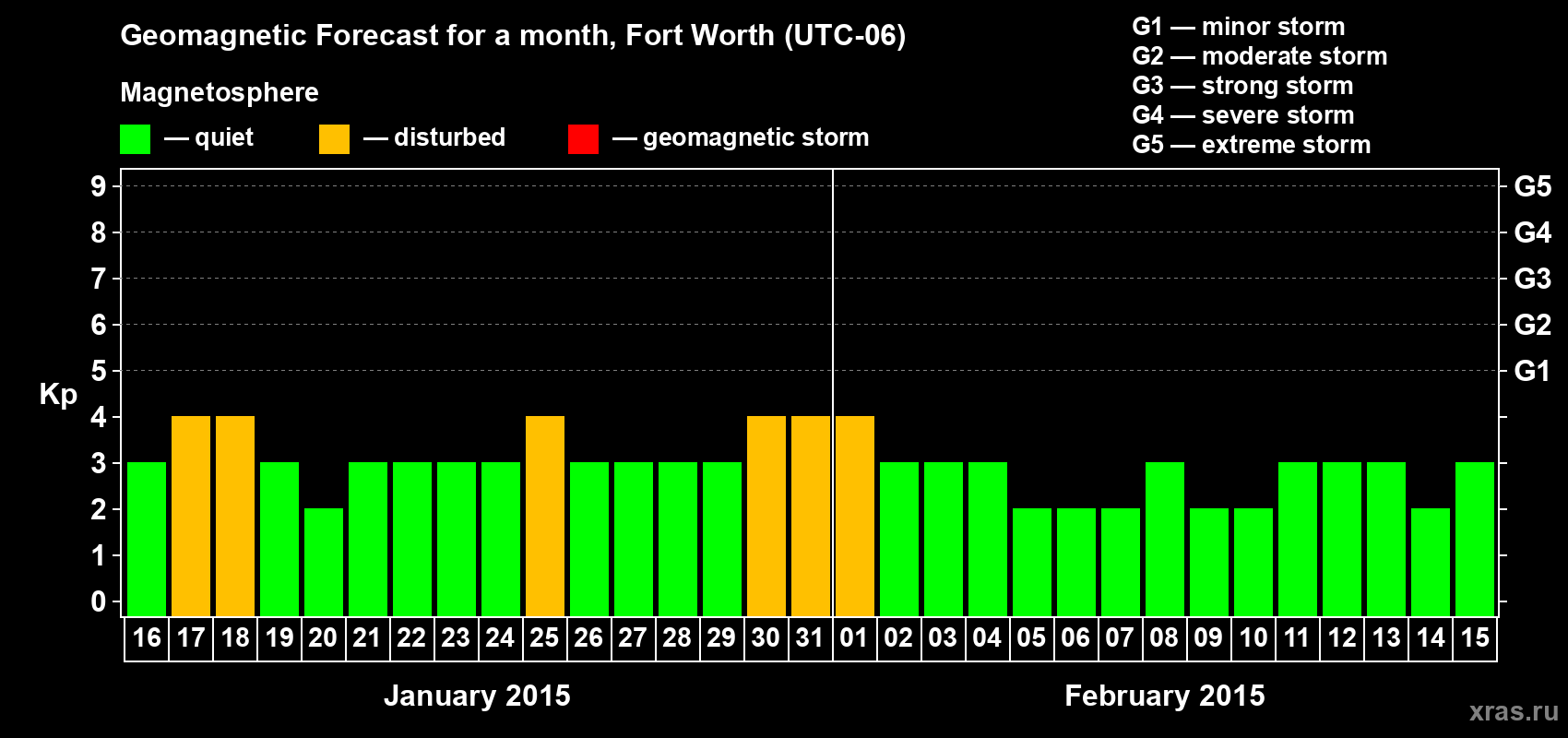The image size is (1568, 738).
Task: Click the date label 19 on the axis
Action: point(279,638)
